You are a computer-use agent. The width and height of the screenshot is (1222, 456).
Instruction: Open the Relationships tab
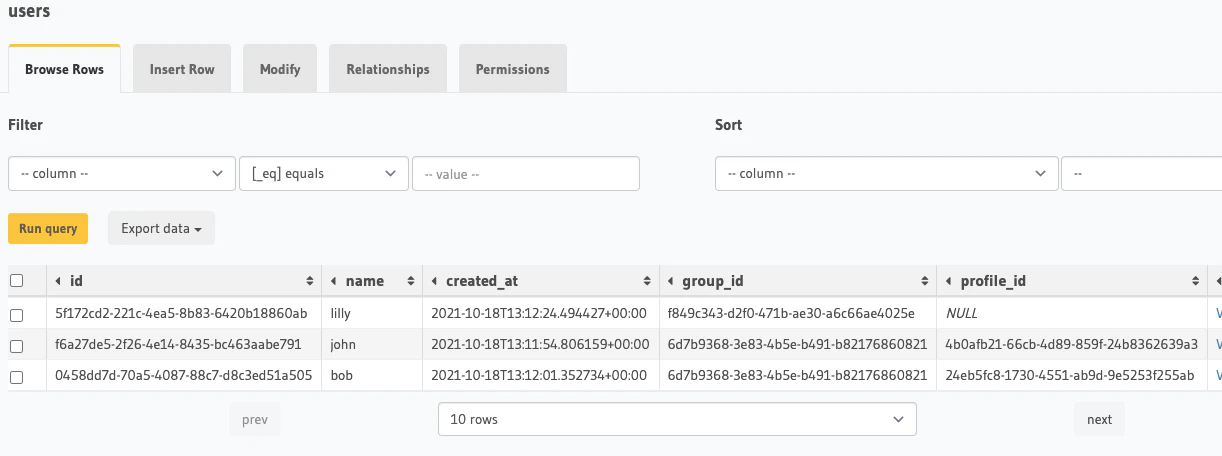388,69
